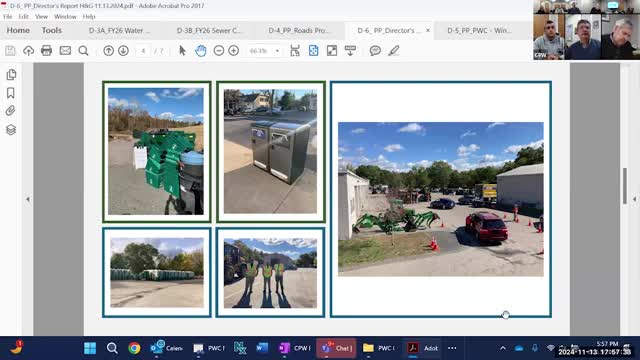The height and width of the screenshot is (360, 640).
Task: Choose the selection arrow tool
Action: click(x=182, y=51)
